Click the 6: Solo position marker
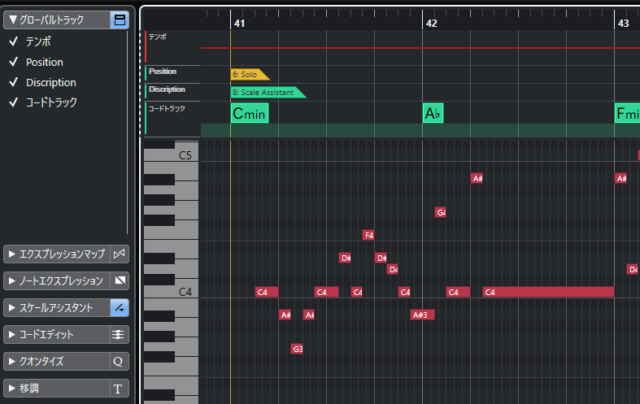 point(249,74)
